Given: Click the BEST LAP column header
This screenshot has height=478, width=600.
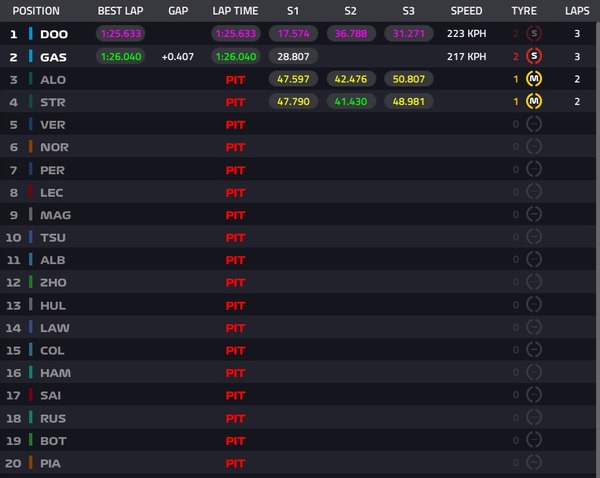Looking at the screenshot, I should (x=121, y=11).
